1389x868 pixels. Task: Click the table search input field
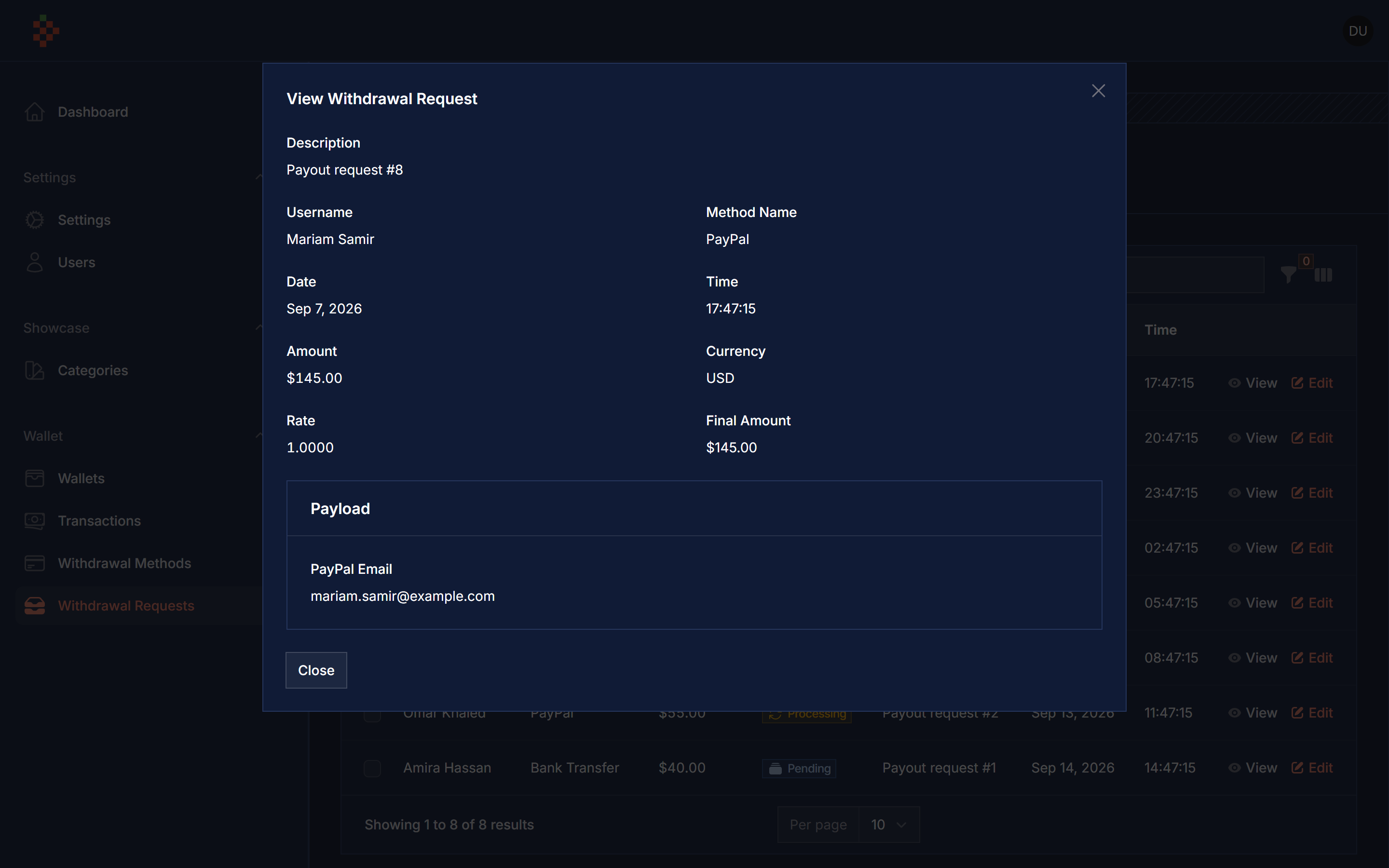click(1195, 275)
